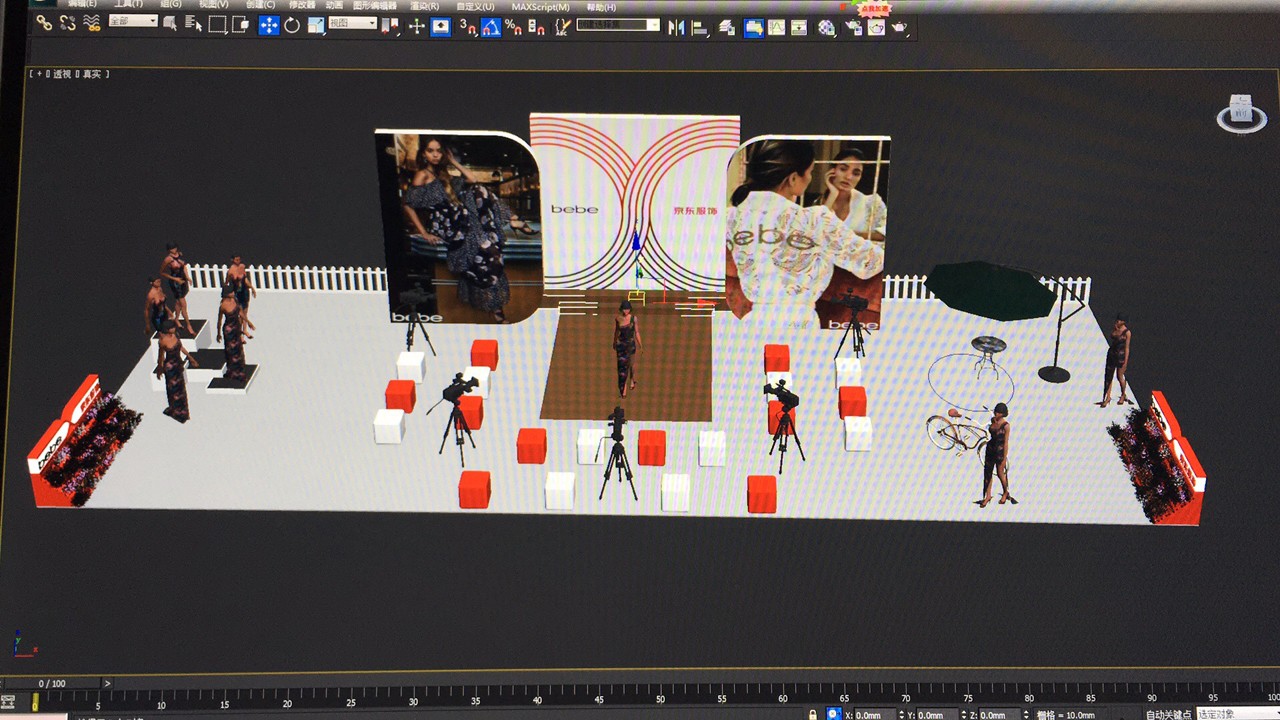Image resolution: width=1280 pixels, height=720 pixels.
Task: Open the 创建(C) menu
Action: 260,5
